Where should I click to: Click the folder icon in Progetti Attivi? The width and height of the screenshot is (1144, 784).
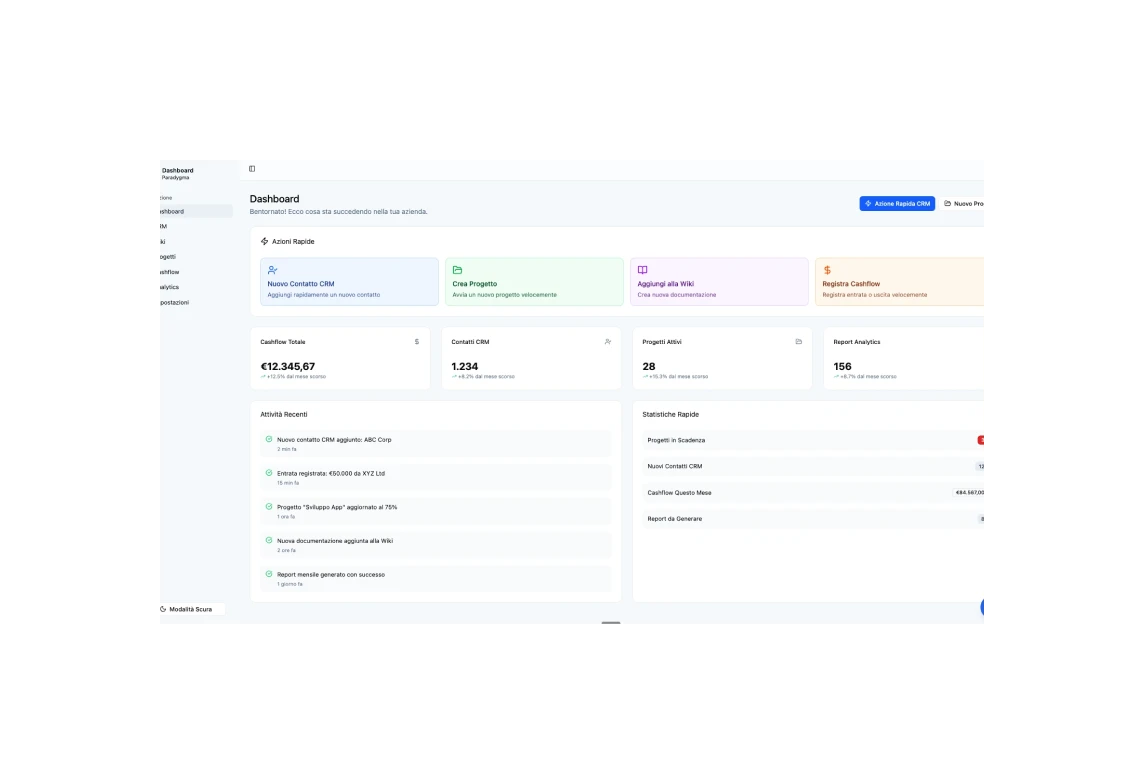[x=798, y=341]
